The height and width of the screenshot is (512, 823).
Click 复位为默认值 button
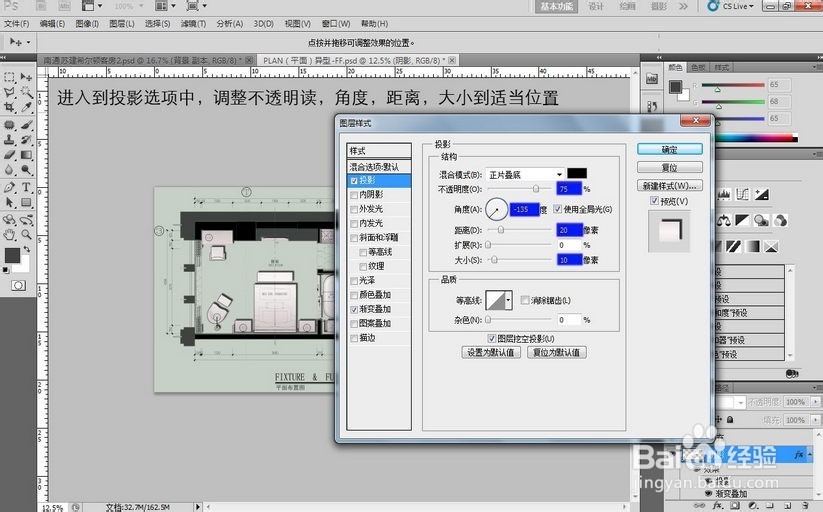coord(556,352)
